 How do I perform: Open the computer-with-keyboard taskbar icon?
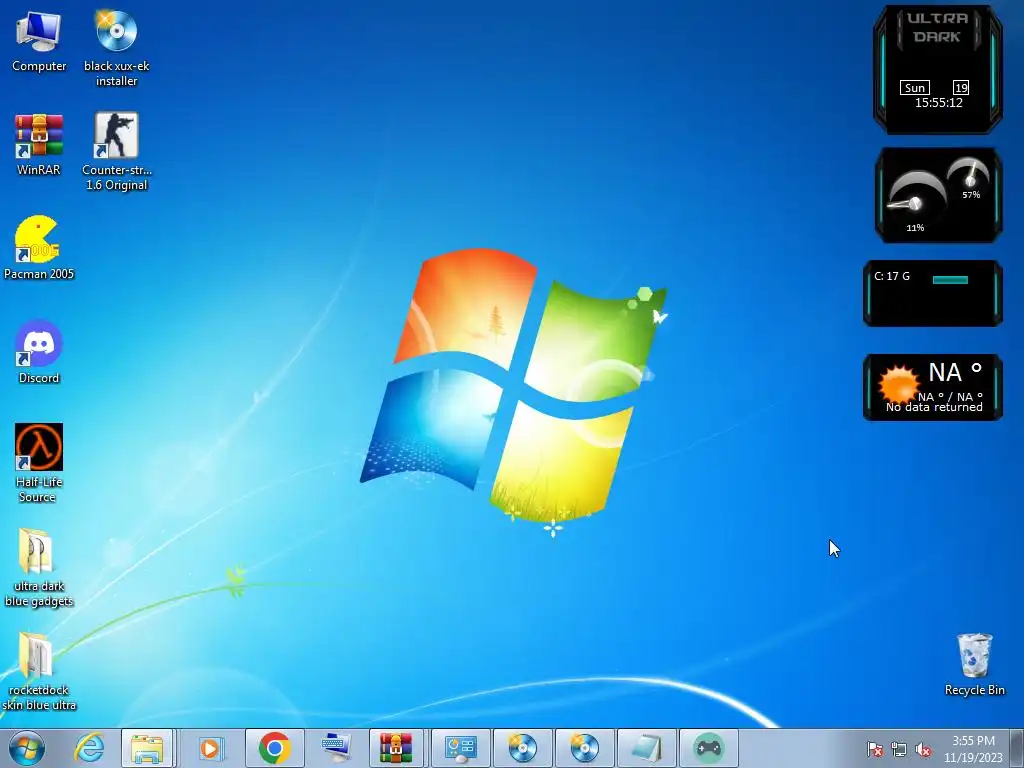tap(336, 748)
